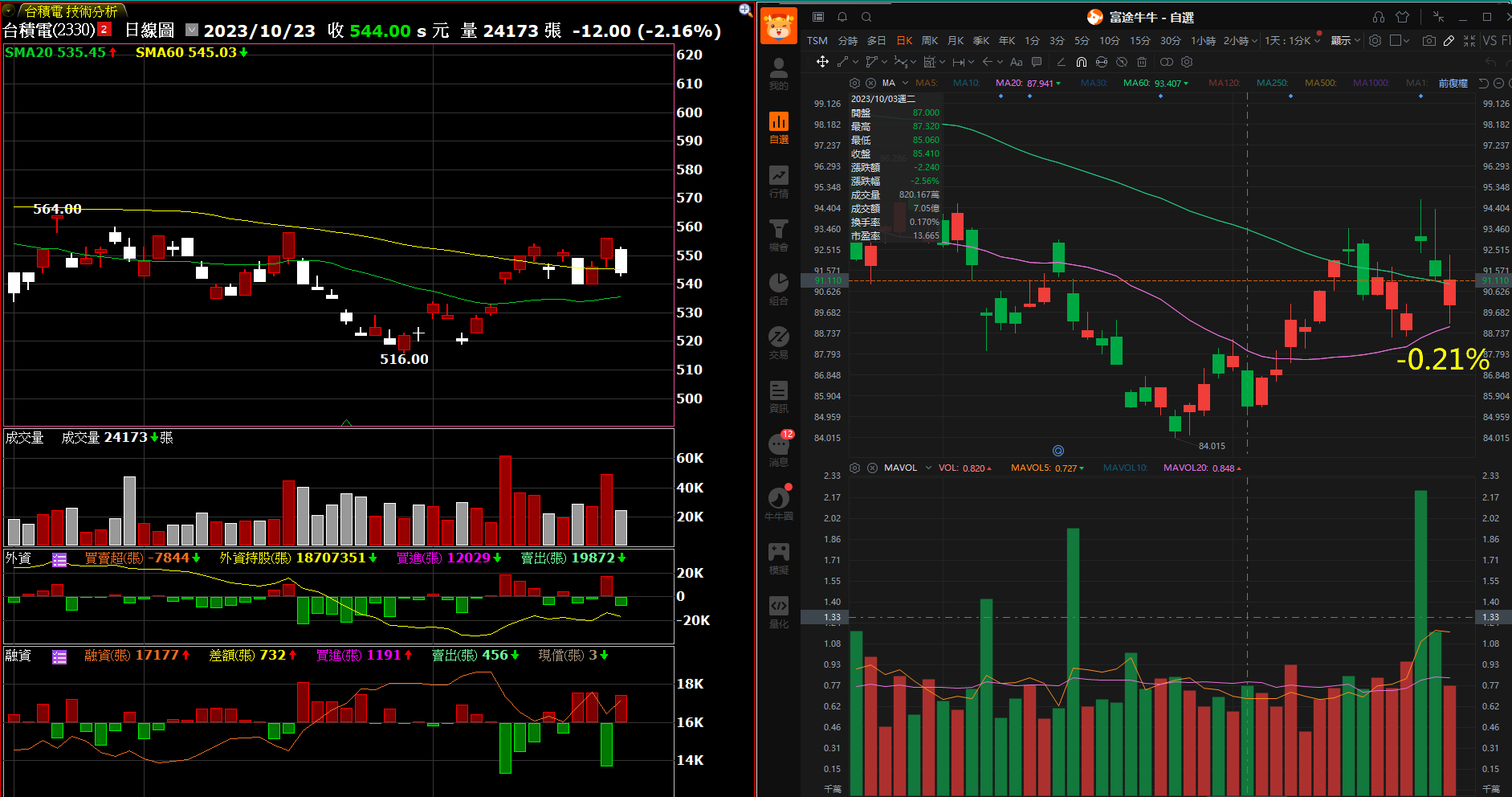Viewport: 1512px width, 797px height.
Task: Open MA indicator settings gear
Action: click(x=854, y=83)
